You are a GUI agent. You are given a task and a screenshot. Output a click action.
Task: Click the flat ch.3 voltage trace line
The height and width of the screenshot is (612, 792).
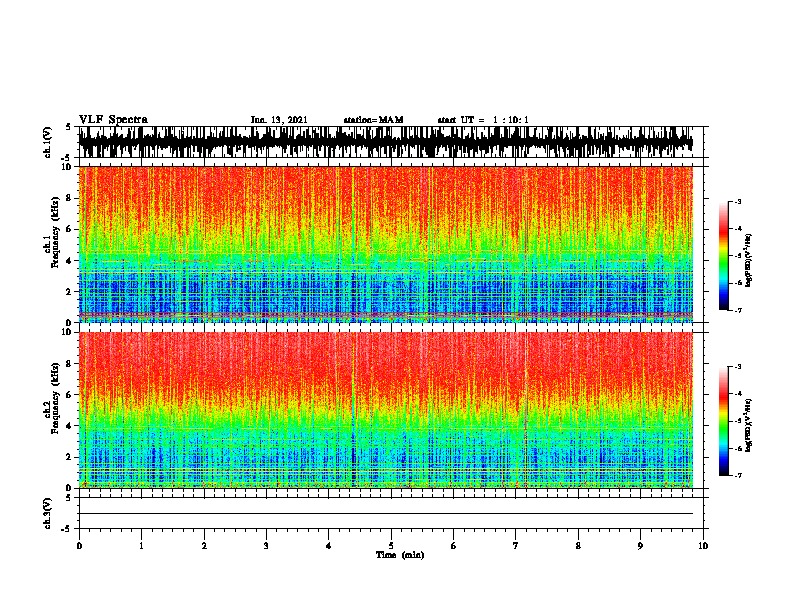point(385,514)
